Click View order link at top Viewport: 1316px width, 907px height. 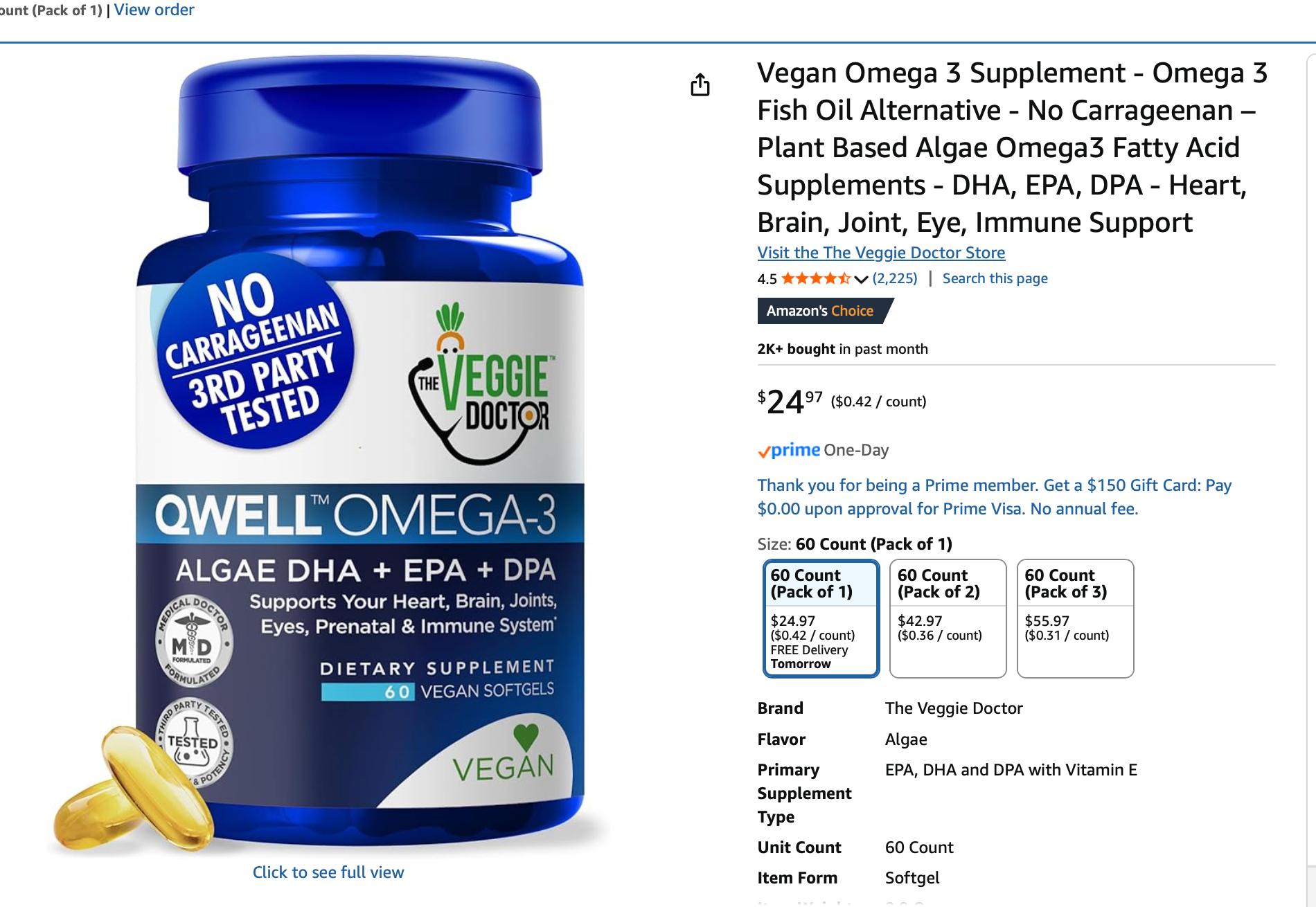coord(154,10)
